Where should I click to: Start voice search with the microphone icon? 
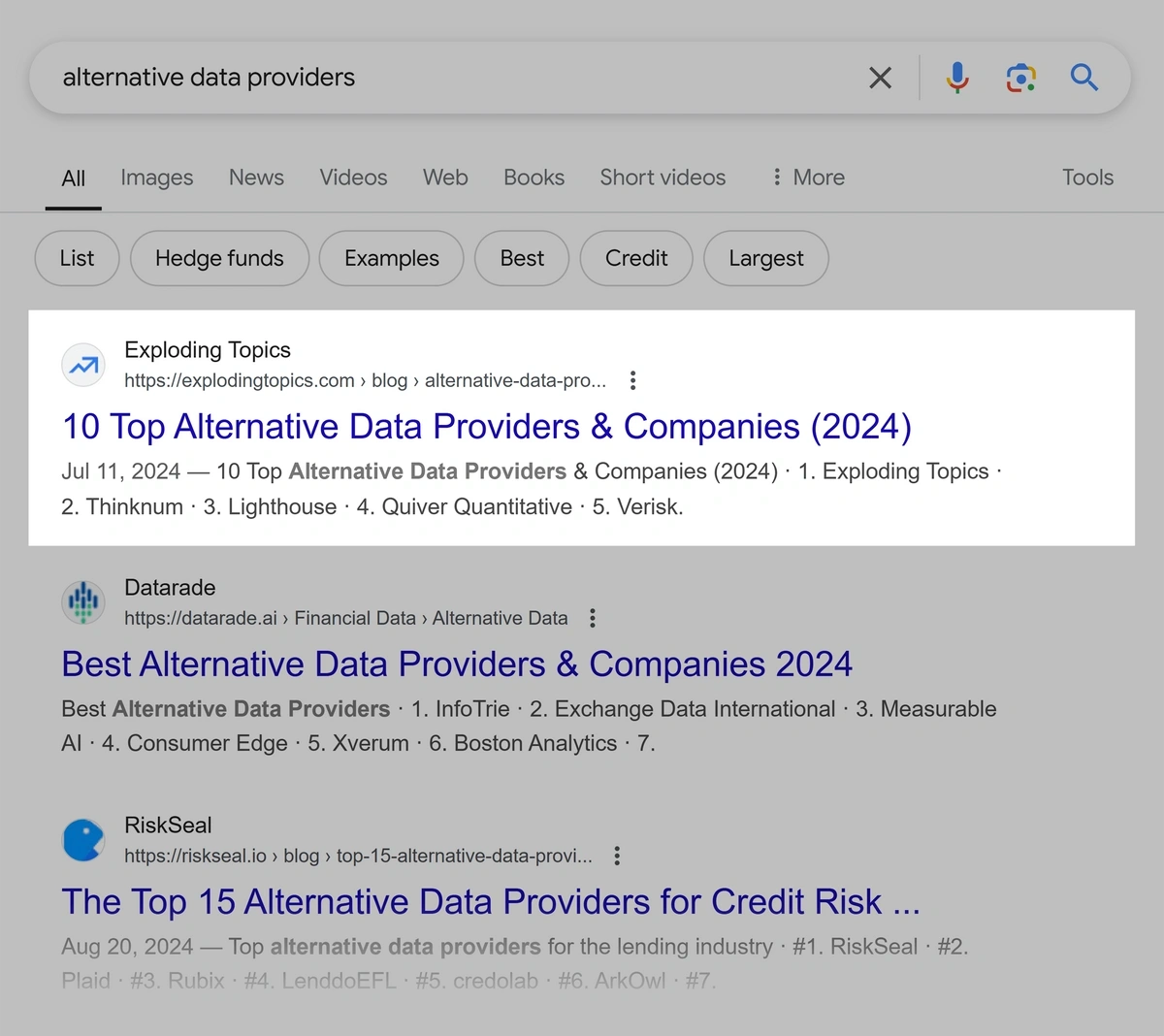point(957,78)
